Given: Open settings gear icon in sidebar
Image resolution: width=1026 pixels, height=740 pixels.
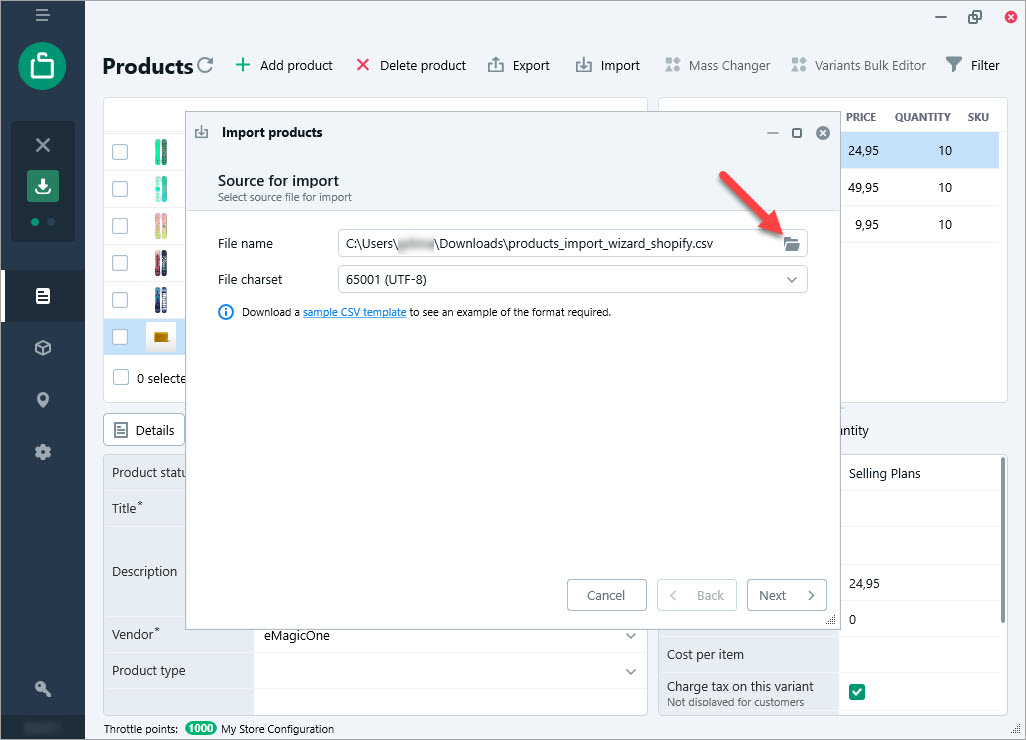Looking at the screenshot, I should tap(43, 451).
